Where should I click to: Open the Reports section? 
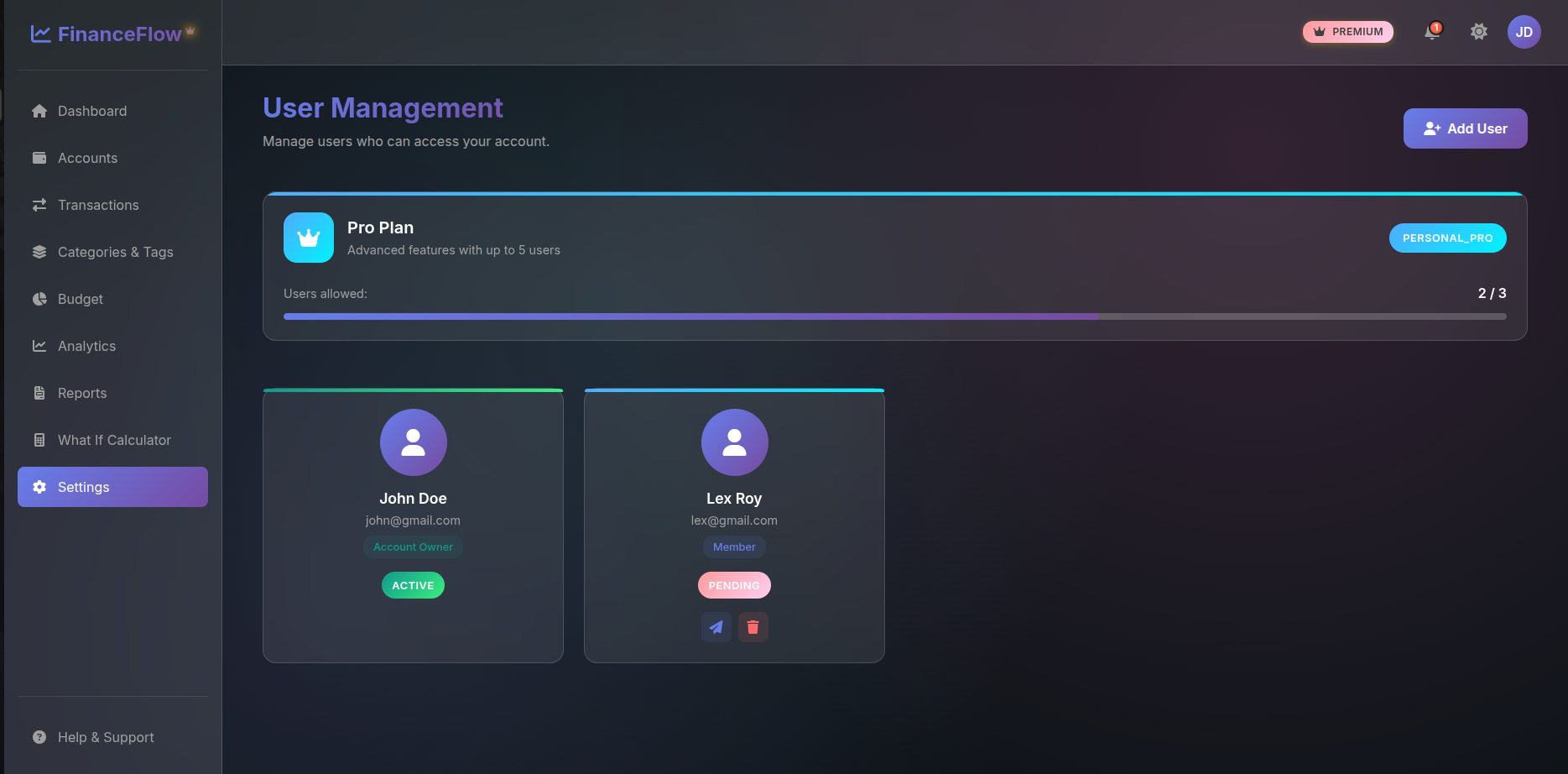(x=82, y=393)
